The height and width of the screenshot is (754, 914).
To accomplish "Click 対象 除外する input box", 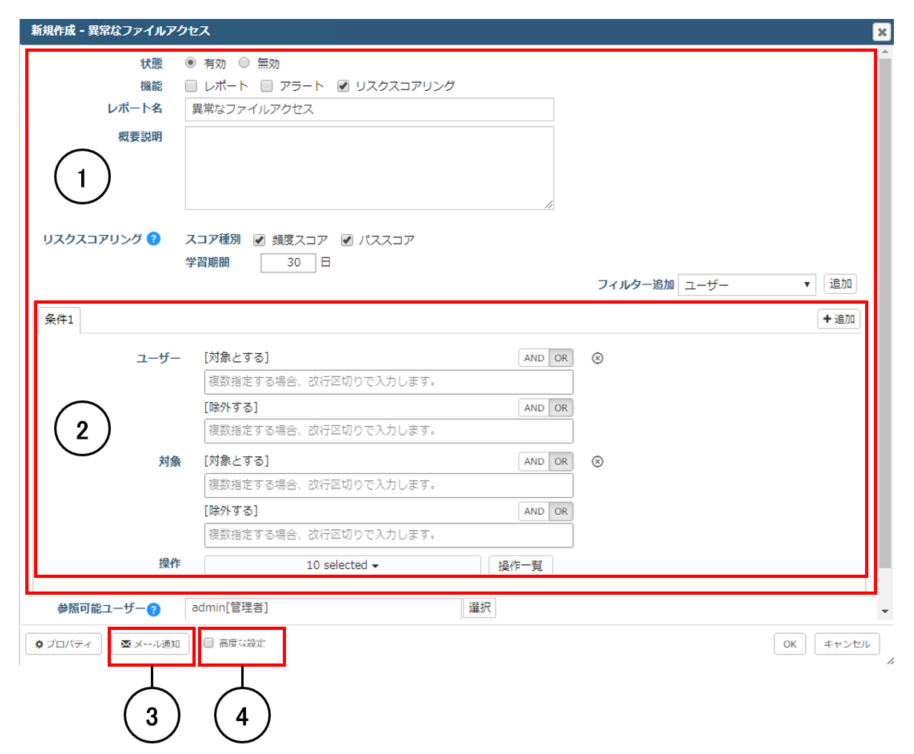I will tap(389, 535).
